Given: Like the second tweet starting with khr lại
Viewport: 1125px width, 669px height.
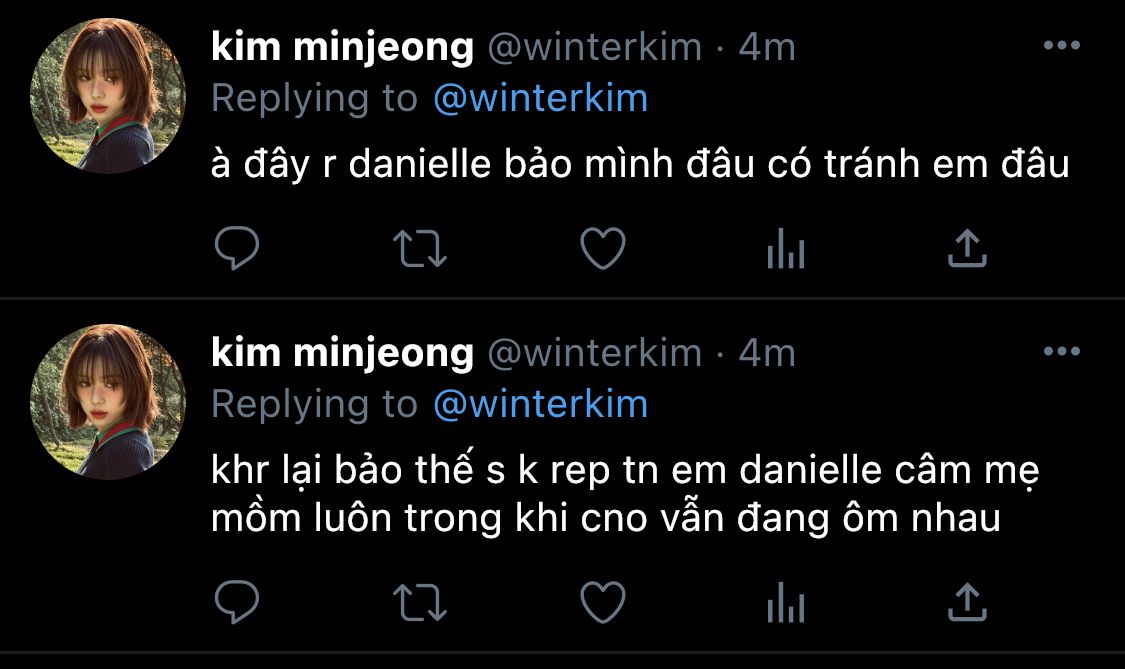Looking at the screenshot, I should (603, 602).
